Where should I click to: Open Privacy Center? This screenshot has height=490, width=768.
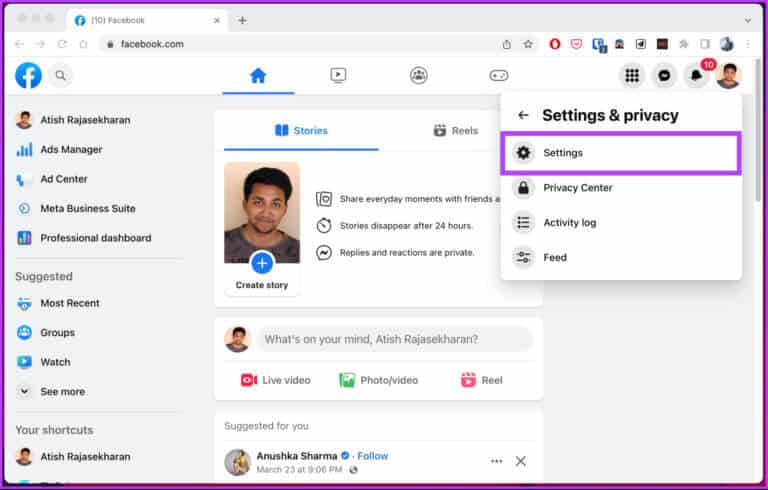(621, 188)
